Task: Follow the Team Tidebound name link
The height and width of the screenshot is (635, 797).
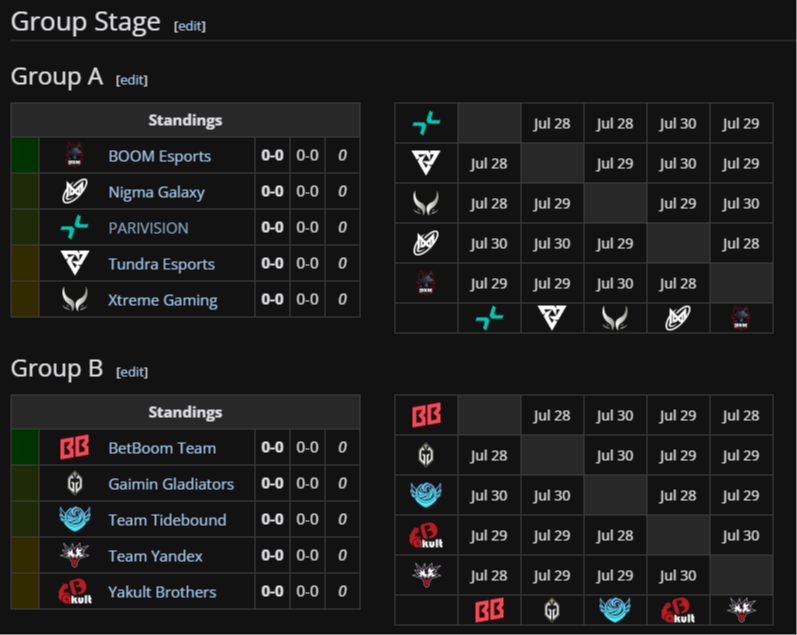Action: (167, 520)
